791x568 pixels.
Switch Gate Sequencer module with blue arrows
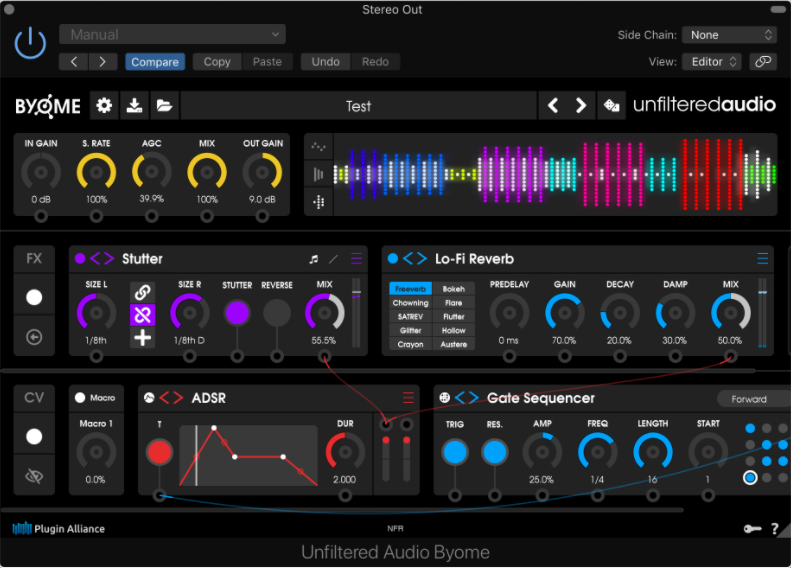pos(467,397)
